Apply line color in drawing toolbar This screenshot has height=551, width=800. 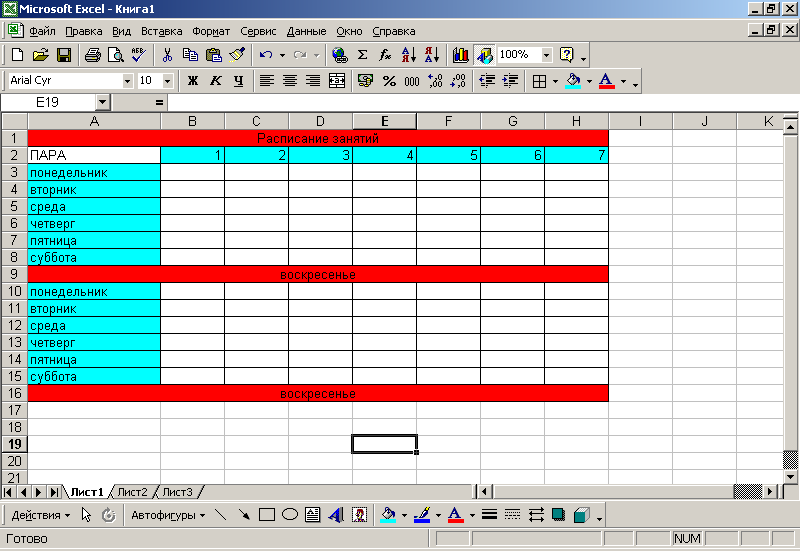click(422, 515)
